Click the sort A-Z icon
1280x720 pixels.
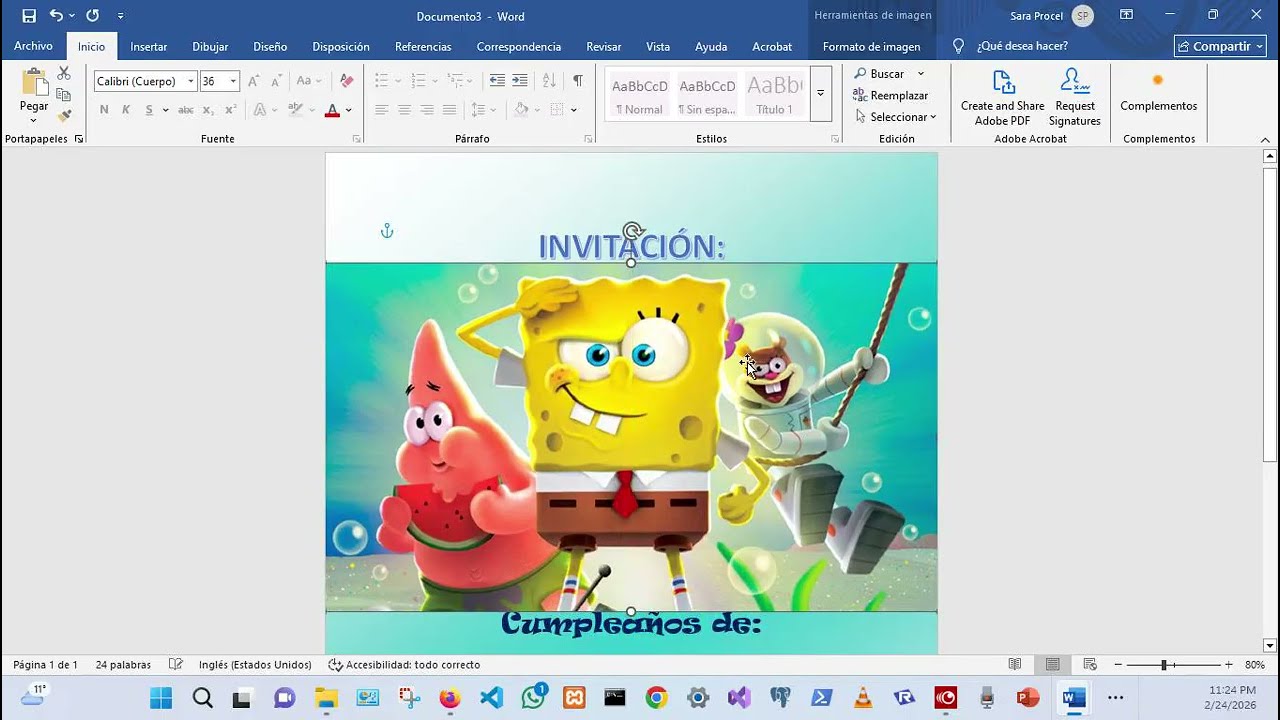tap(549, 81)
